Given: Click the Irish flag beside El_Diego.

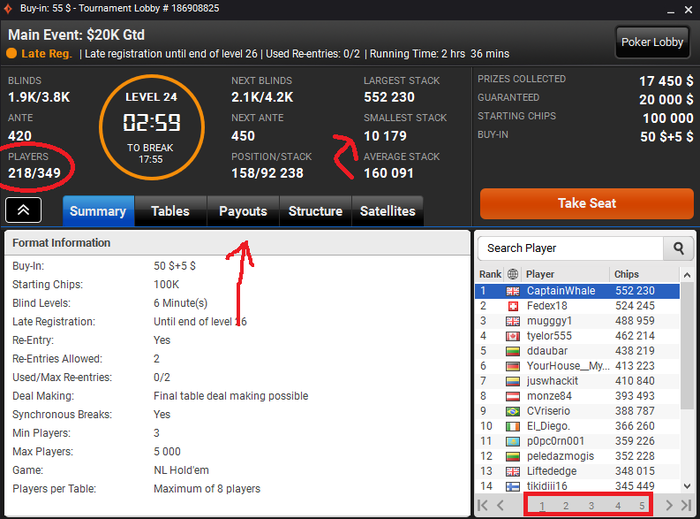Looking at the screenshot, I should point(513,427).
